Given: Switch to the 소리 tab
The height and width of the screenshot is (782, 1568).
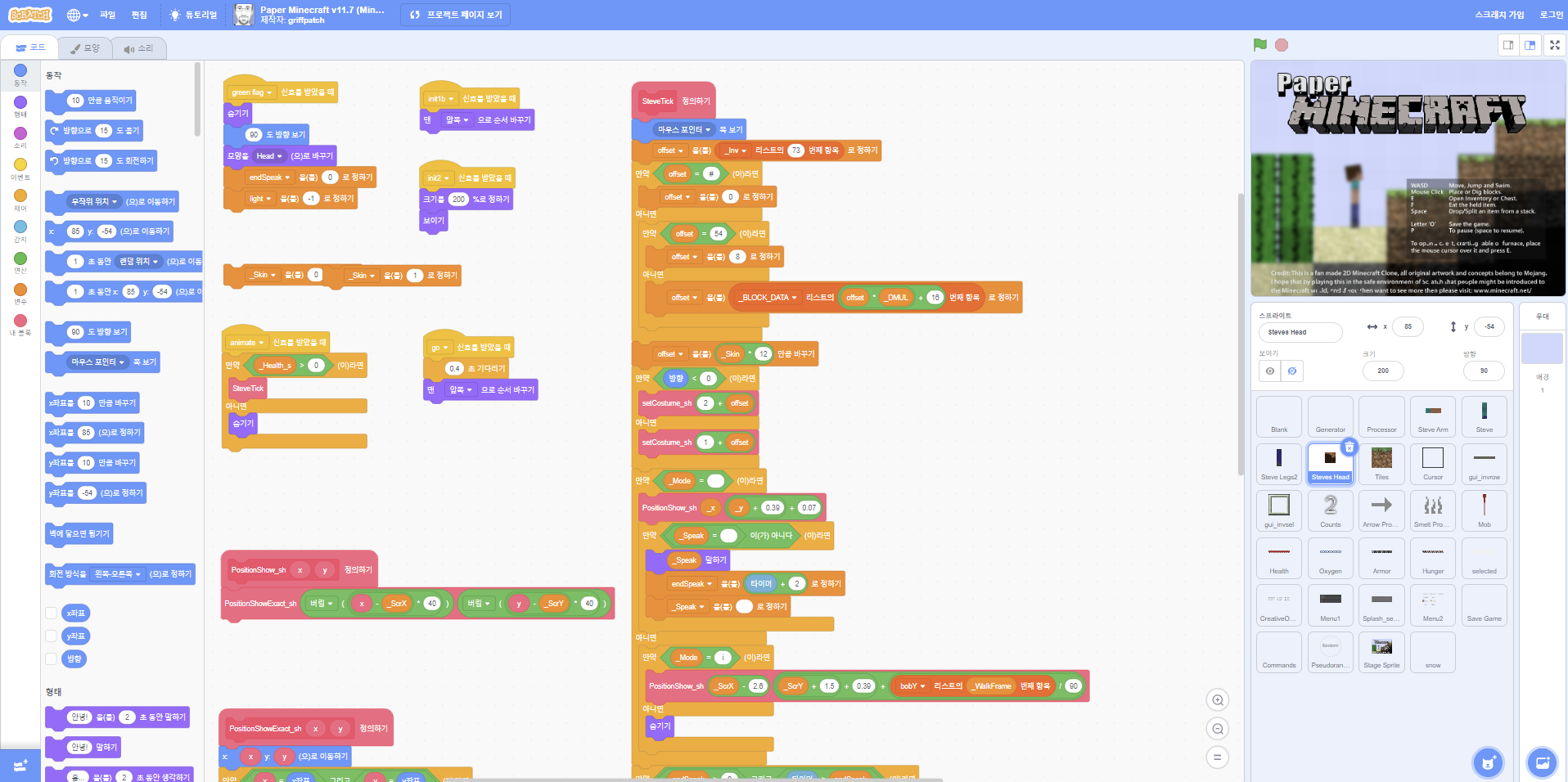Looking at the screenshot, I should [x=138, y=48].
